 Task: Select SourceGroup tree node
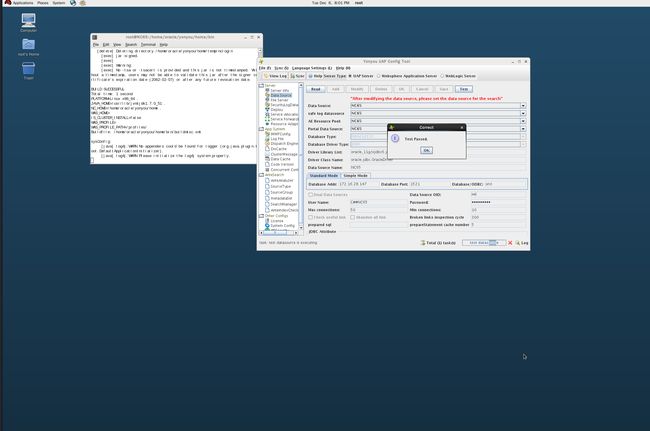pos(281,192)
